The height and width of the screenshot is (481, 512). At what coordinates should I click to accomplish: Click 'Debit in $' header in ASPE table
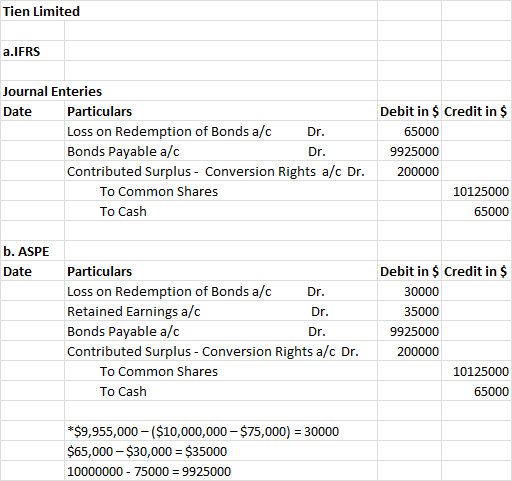point(409,271)
